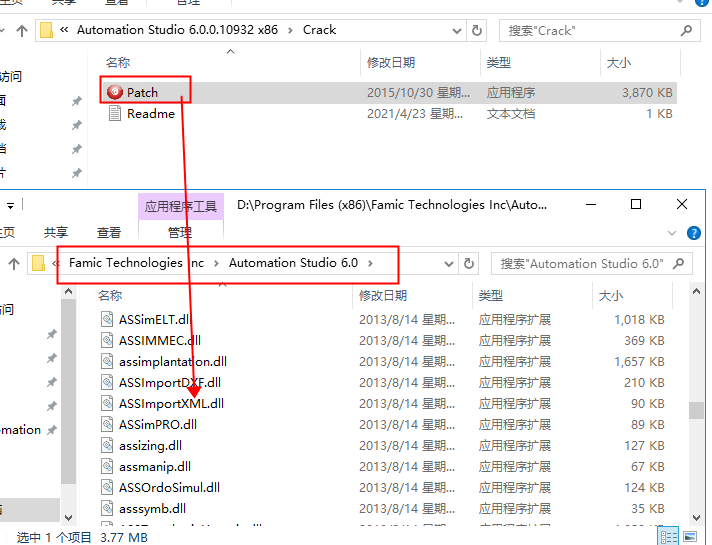Open the 管理 ribbon tab
Screen dimensions: 712x545
[180, 233]
